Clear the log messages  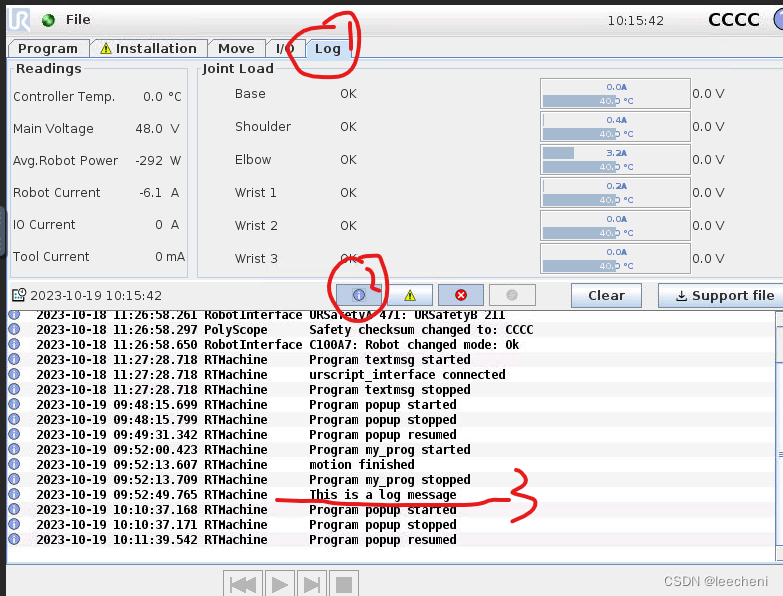(606, 295)
